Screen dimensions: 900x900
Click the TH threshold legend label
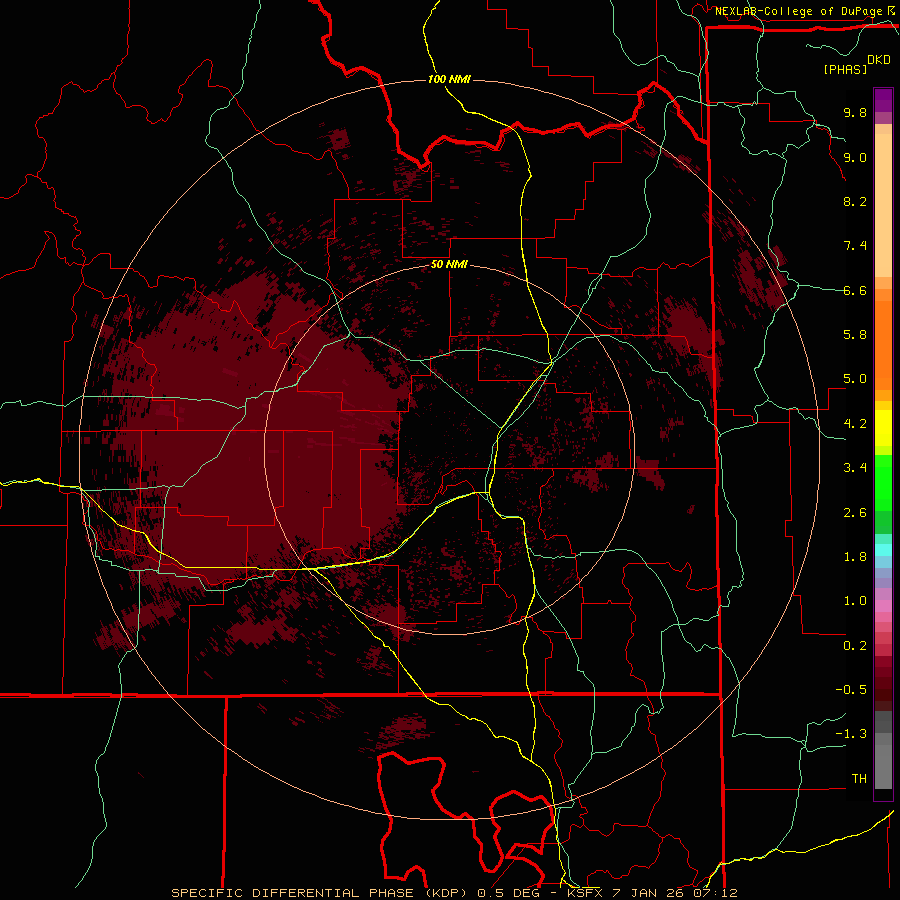859,779
